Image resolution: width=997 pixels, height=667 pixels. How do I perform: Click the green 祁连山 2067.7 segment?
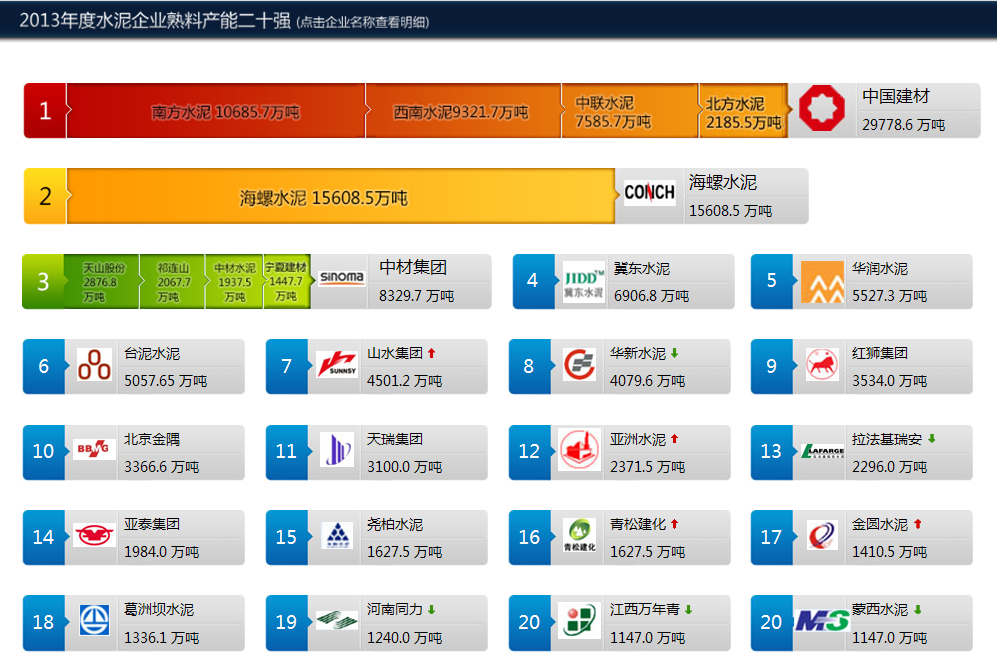(172, 282)
